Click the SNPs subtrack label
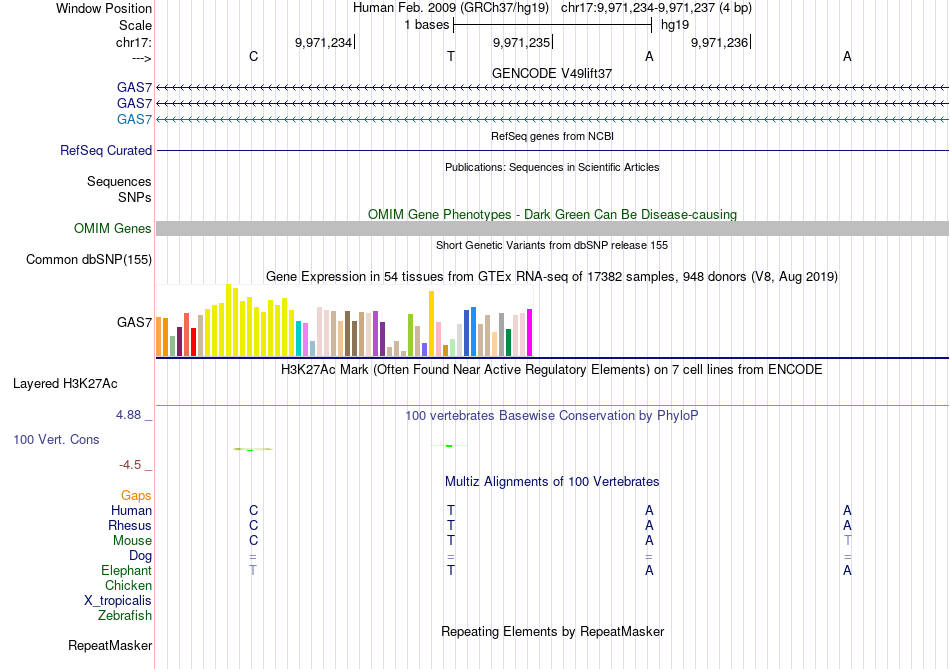Viewport: 950px width, 669px height. (x=135, y=197)
